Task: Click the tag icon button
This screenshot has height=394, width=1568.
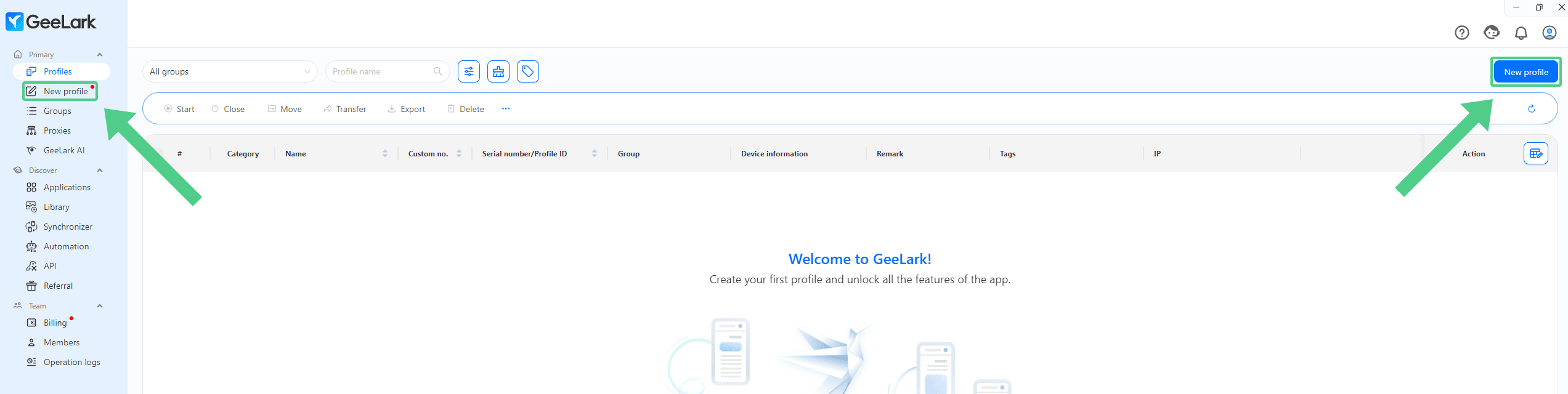Action: [528, 71]
